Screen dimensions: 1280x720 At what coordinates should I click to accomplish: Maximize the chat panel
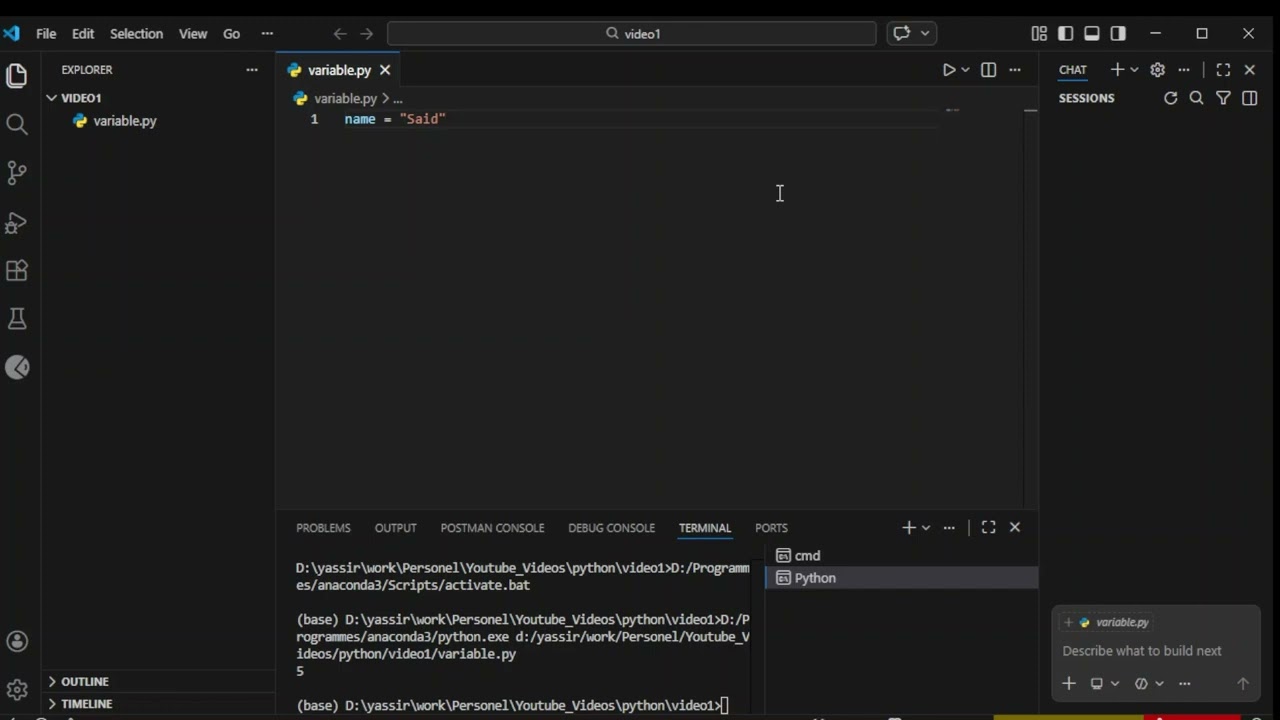pos(1223,69)
